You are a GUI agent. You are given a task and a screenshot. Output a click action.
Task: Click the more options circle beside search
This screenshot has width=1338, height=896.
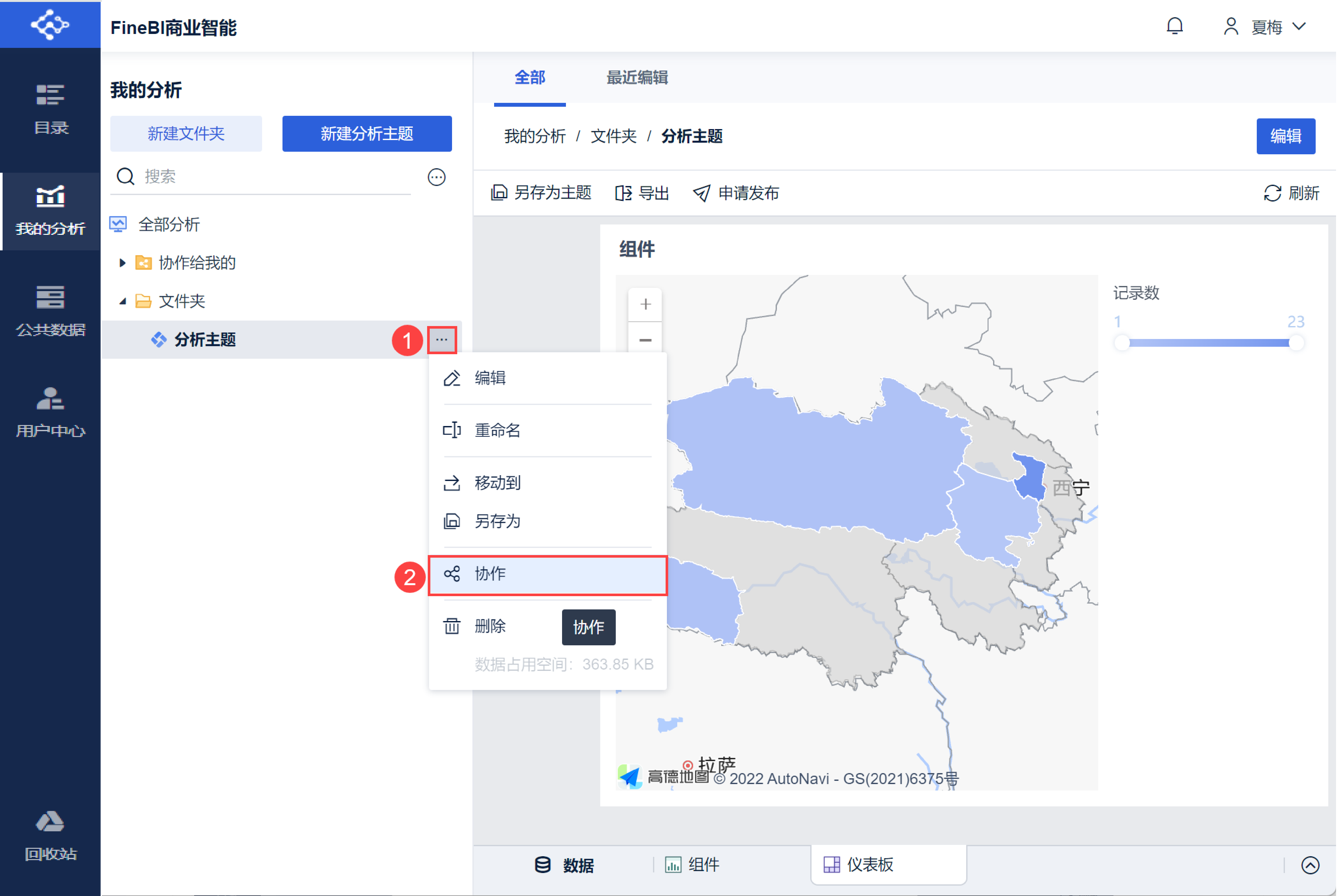click(x=437, y=177)
